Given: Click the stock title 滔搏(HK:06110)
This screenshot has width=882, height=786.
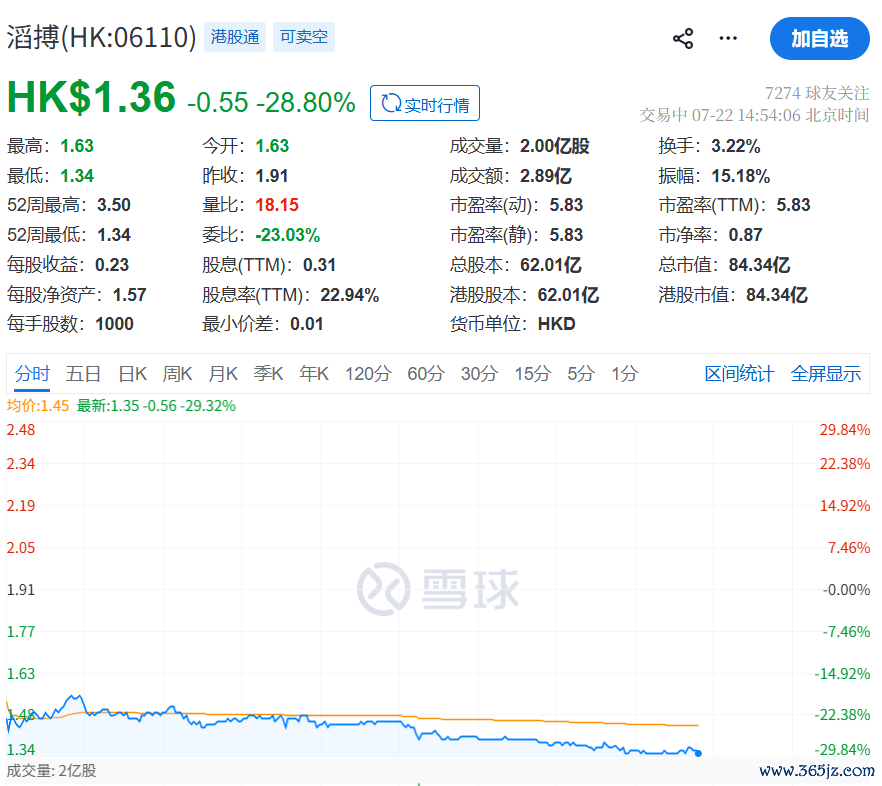Looking at the screenshot, I should [x=101, y=38].
